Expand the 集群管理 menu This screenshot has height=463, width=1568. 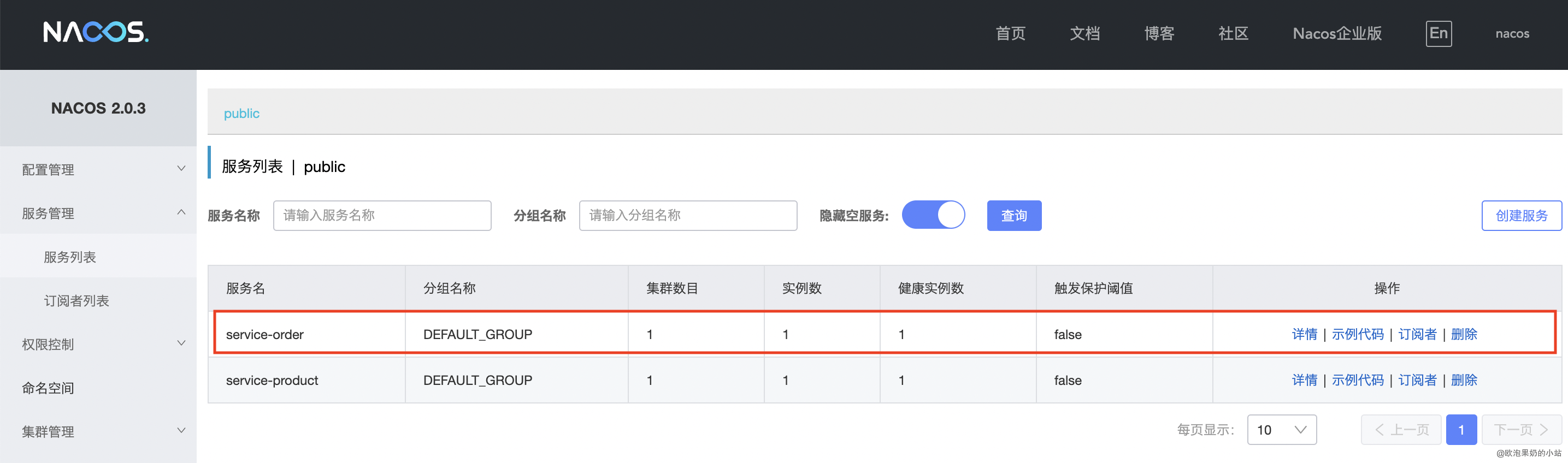[x=98, y=431]
